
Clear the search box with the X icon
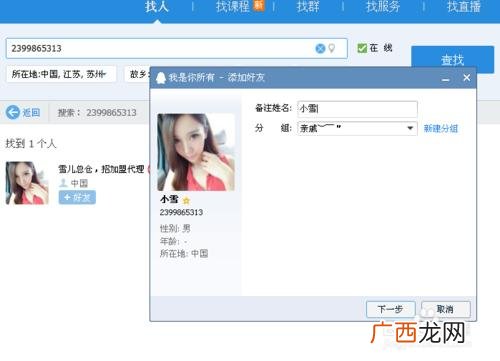[320, 49]
